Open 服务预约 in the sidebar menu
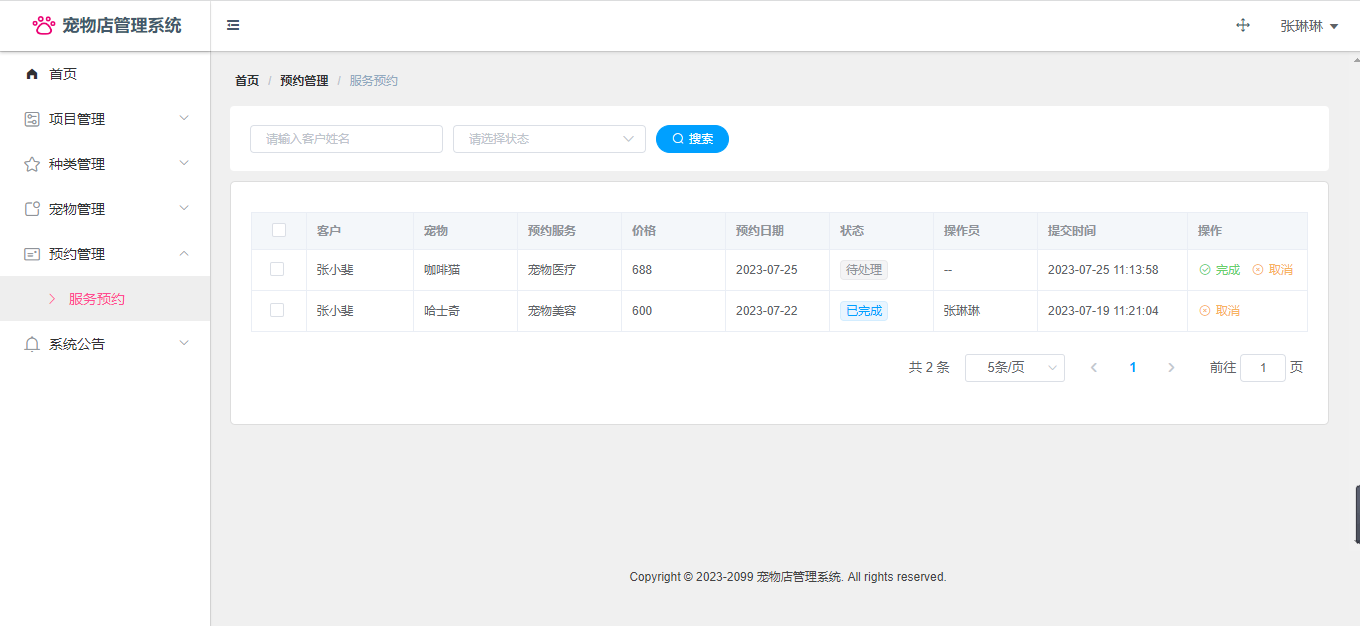The width and height of the screenshot is (1360, 626). point(96,299)
